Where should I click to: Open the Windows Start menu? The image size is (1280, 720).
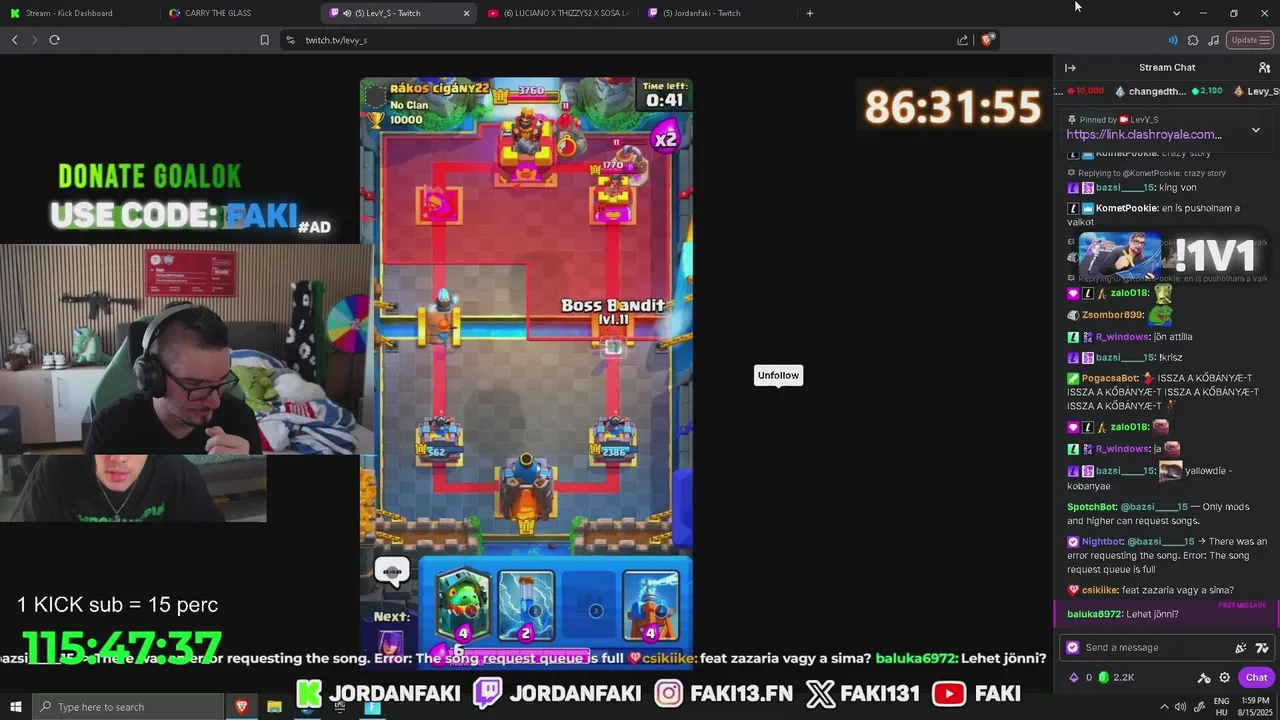pyautogui.click(x=15, y=707)
